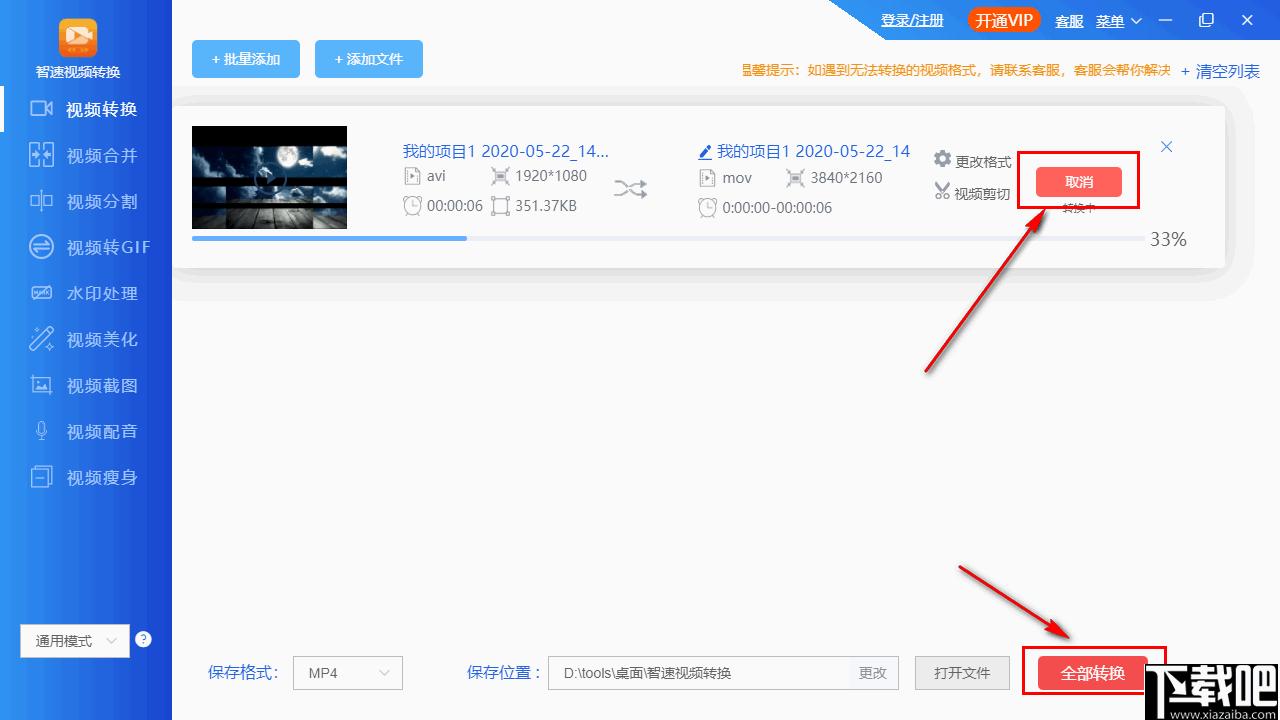
Task: Click the 视频剪切 scissors icon
Action: click(942, 191)
